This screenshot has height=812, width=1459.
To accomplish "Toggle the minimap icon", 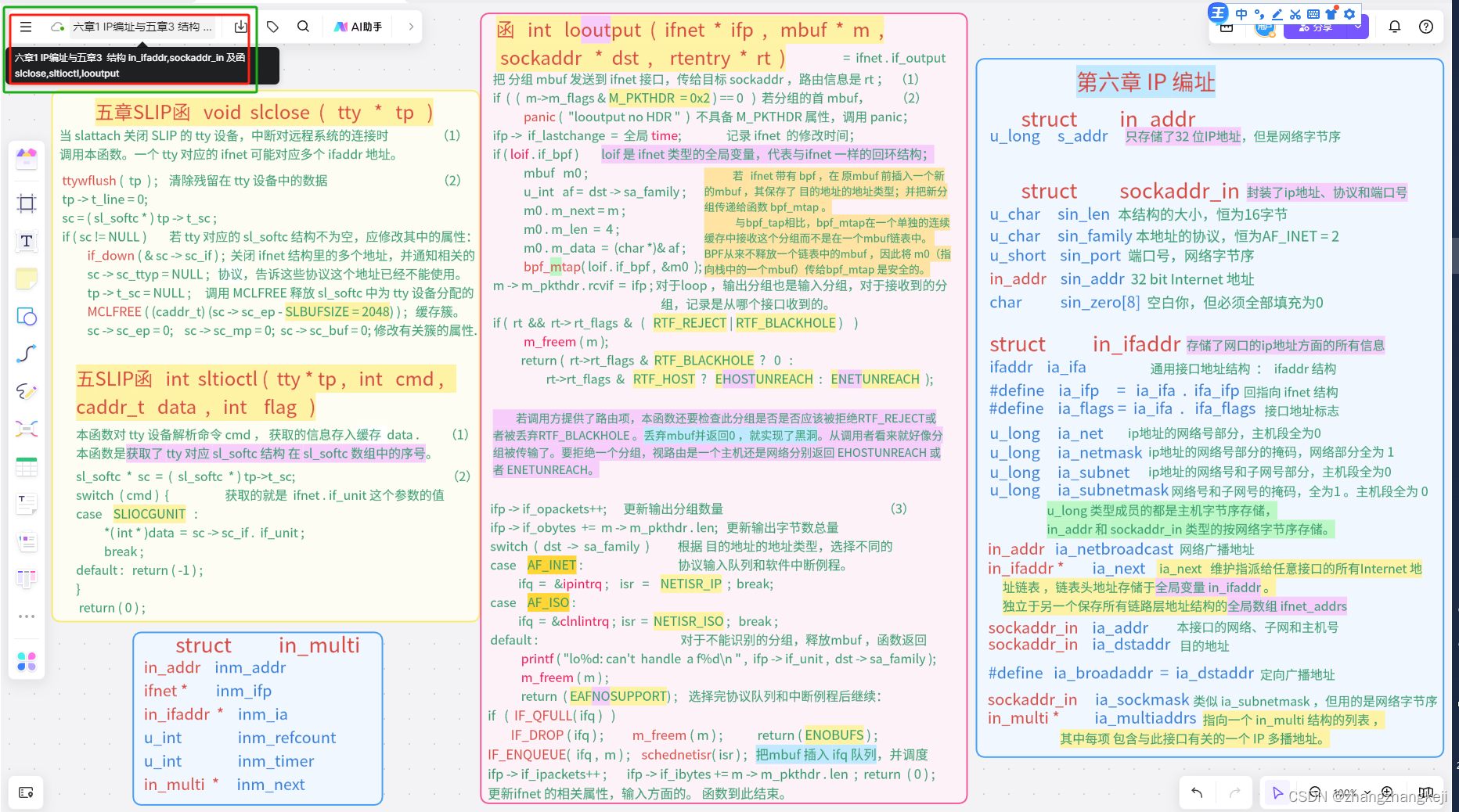I will (1426, 792).
